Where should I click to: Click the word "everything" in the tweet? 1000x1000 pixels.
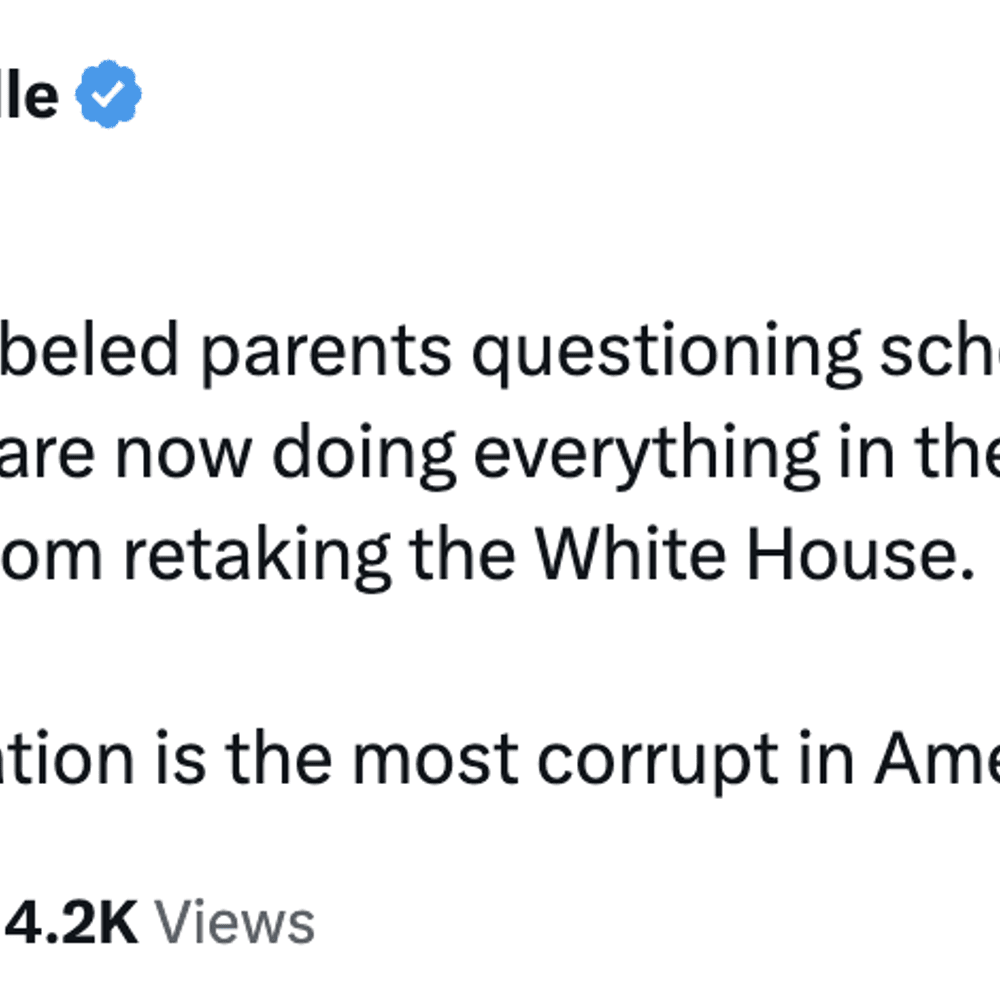coord(646,455)
